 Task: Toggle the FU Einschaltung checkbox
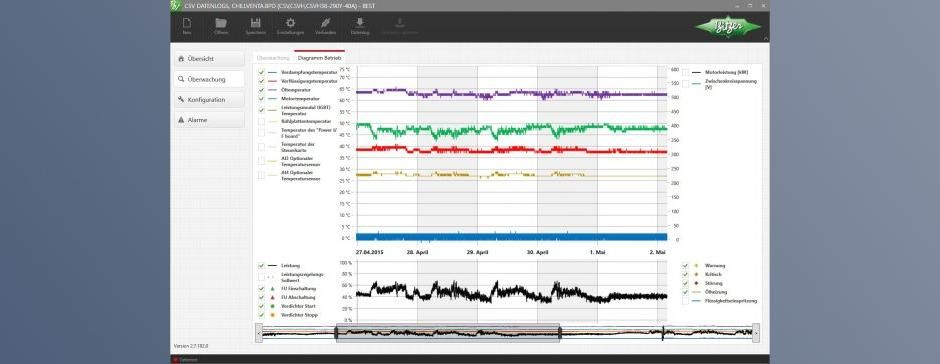point(261,288)
